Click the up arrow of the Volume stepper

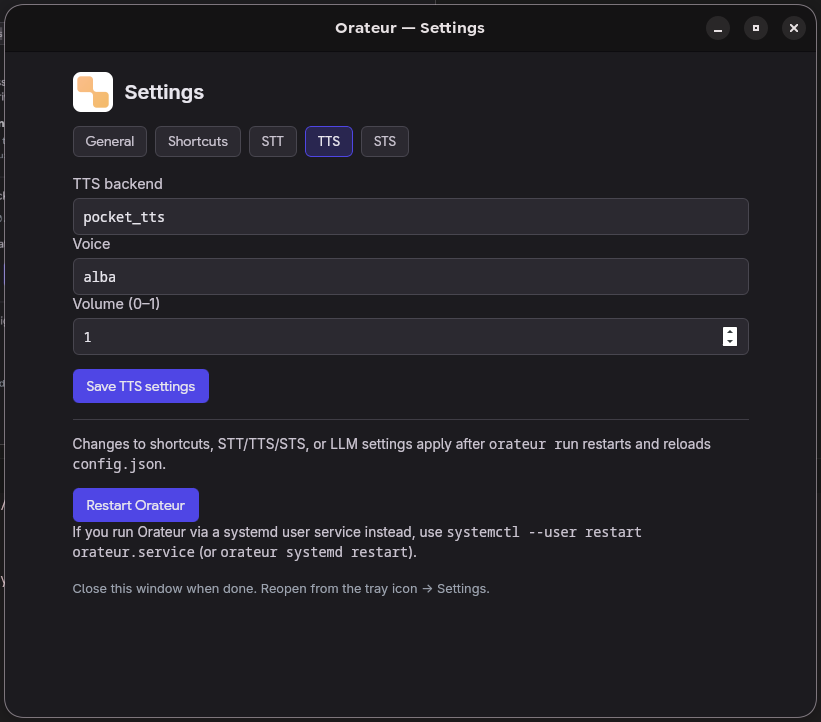732,331
